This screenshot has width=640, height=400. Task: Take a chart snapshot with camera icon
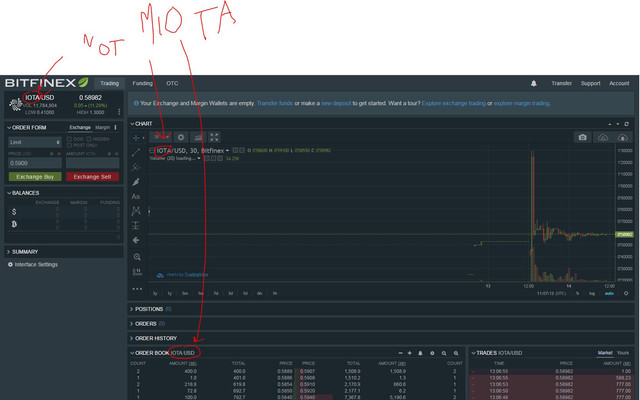click(x=582, y=137)
